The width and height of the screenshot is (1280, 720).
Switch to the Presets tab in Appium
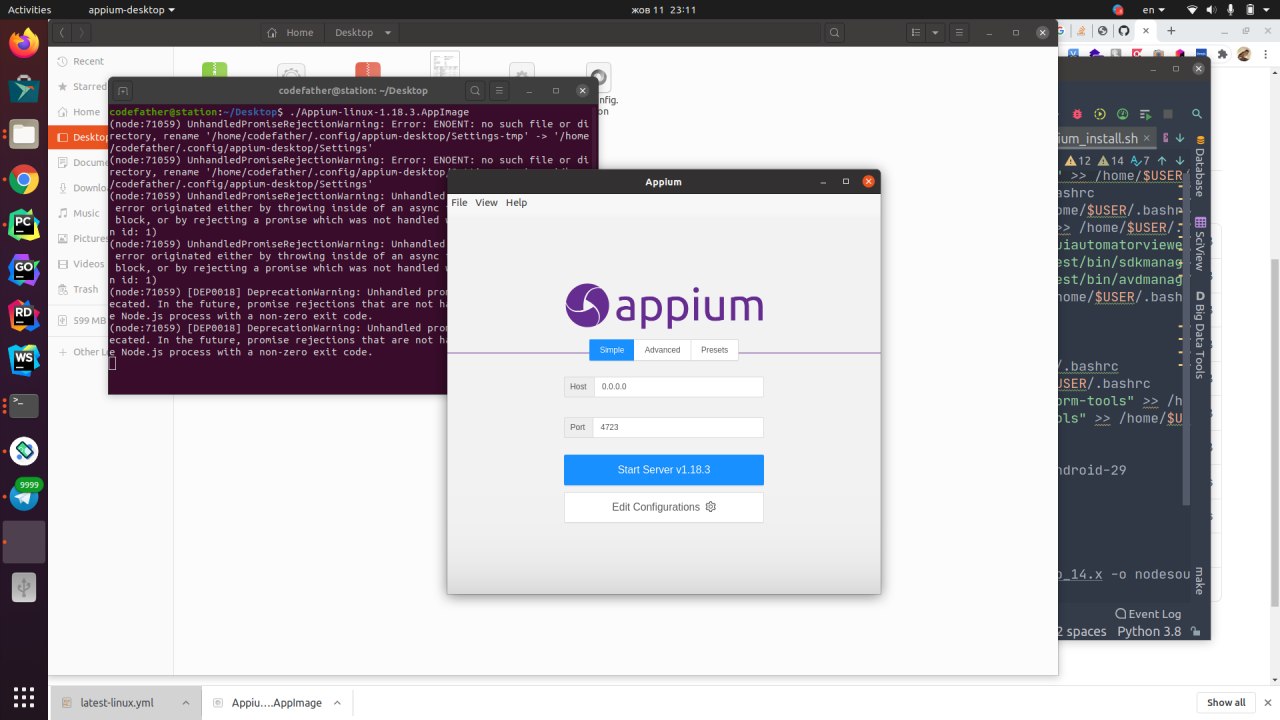[x=715, y=350]
